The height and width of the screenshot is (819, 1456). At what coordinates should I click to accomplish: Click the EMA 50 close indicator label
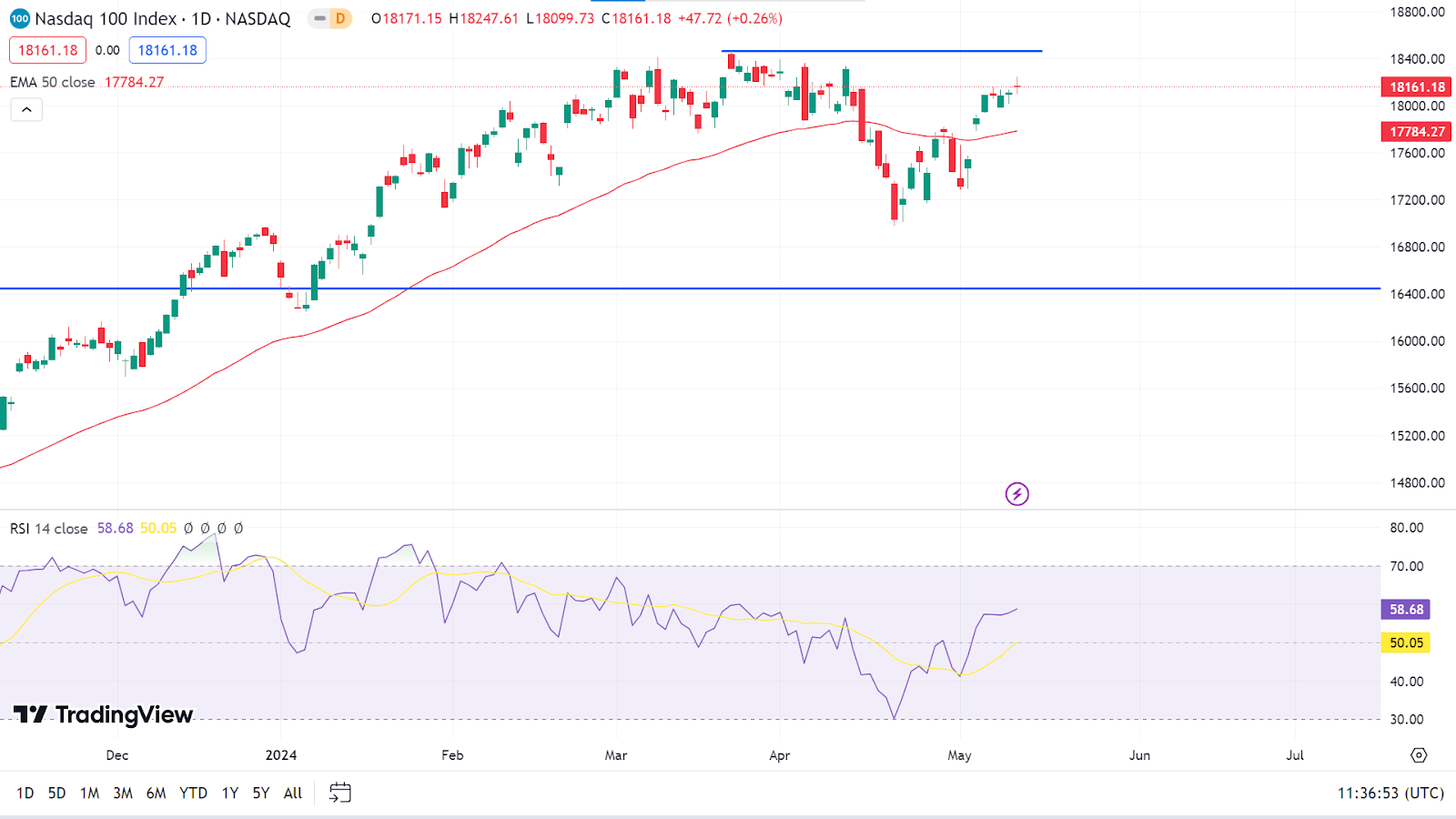point(53,82)
